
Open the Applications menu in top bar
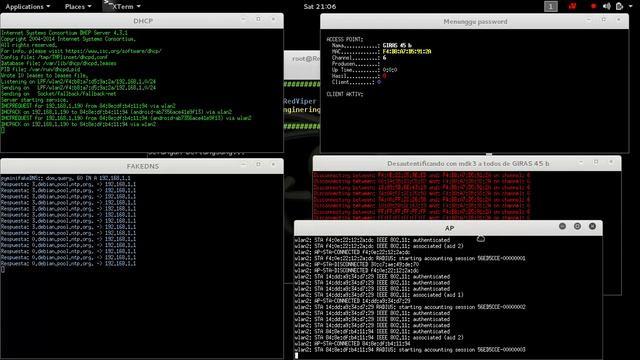[27, 7]
